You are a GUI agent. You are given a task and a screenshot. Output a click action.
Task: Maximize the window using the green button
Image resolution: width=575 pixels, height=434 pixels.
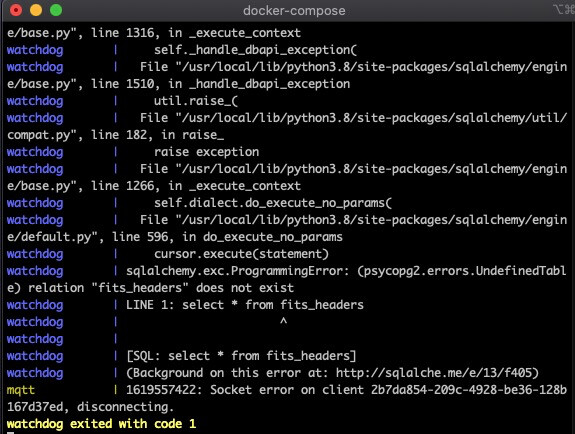coord(56,10)
